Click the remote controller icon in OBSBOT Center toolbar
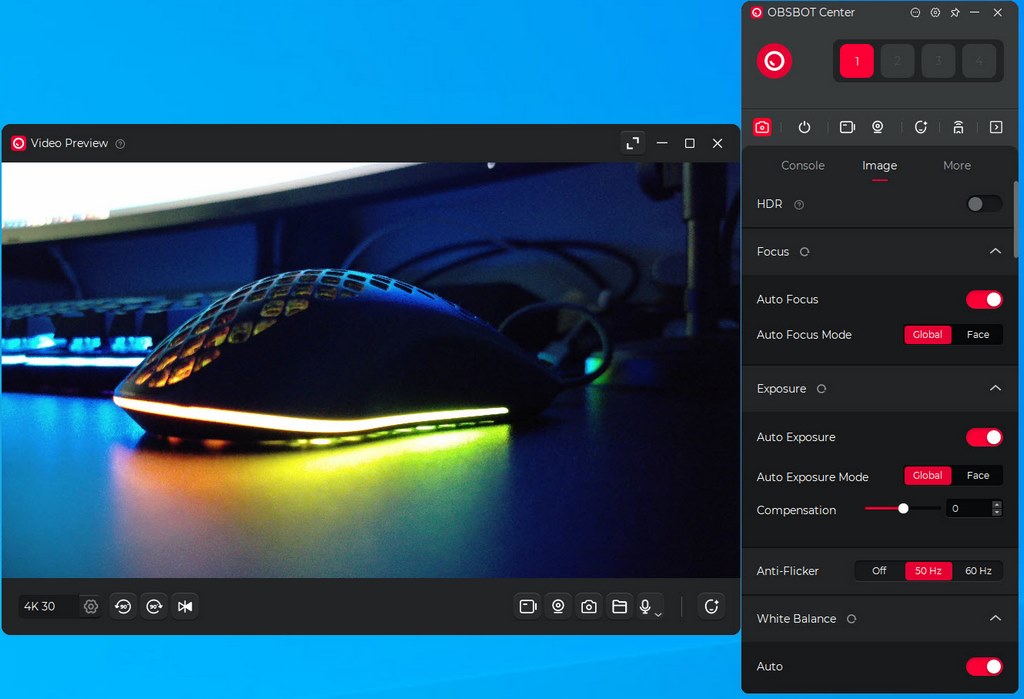 [x=958, y=127]
